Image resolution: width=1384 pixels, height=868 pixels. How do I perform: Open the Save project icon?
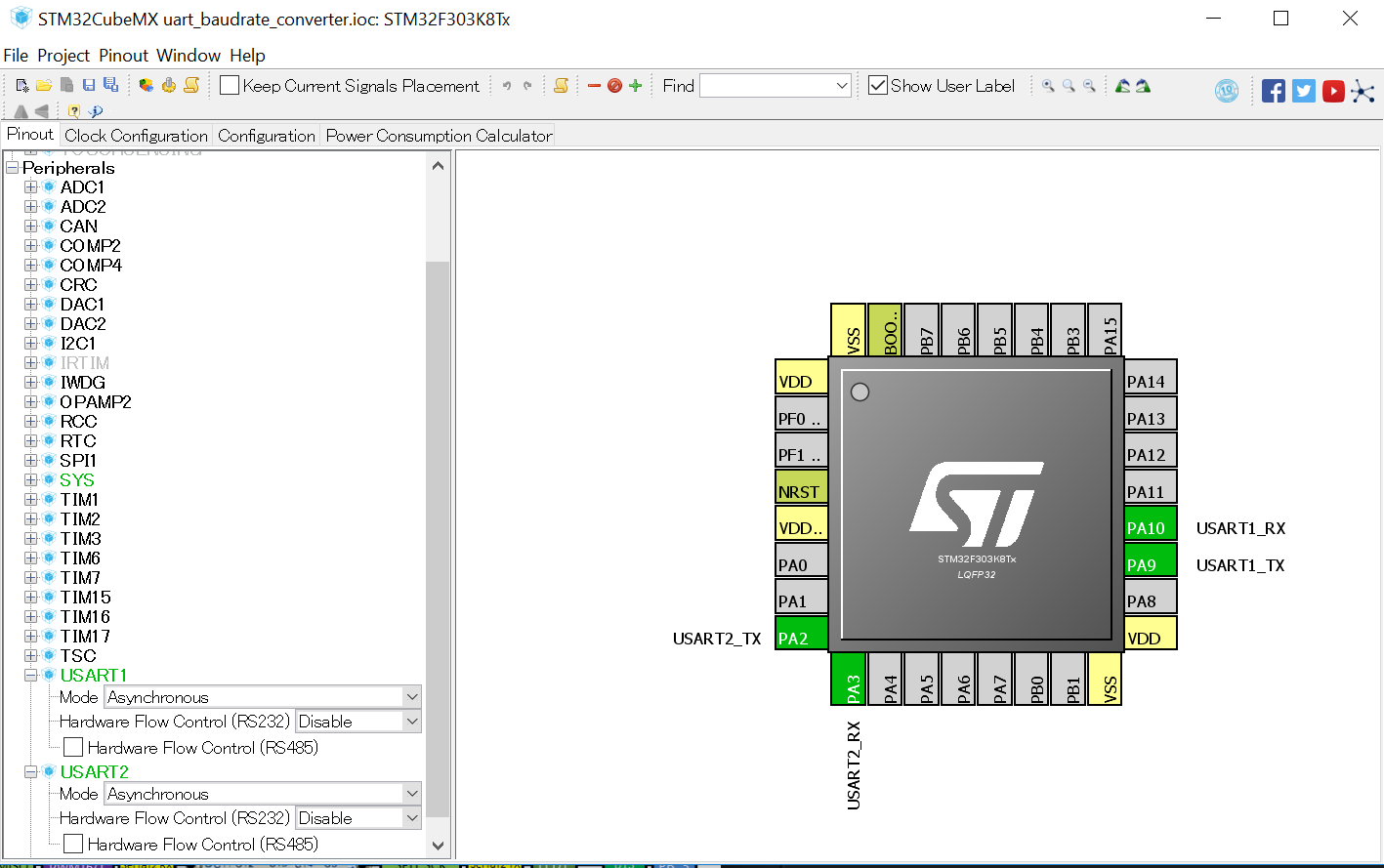pos(88,86)
